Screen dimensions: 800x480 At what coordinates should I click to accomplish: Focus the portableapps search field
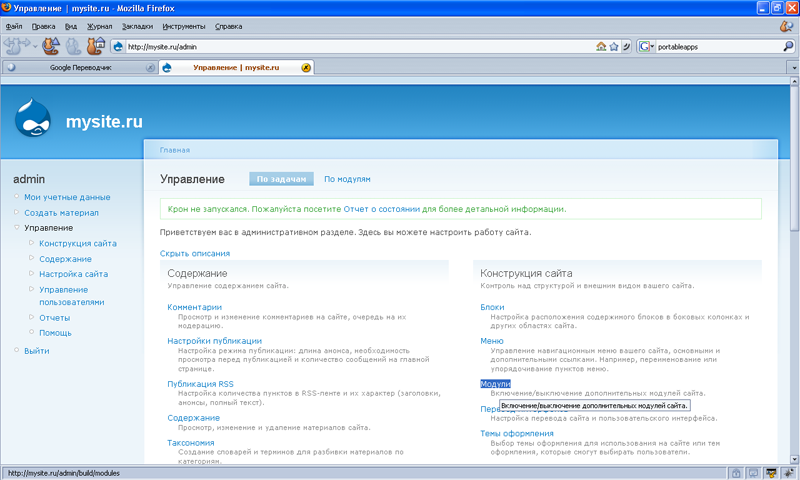tap(718, 46)
